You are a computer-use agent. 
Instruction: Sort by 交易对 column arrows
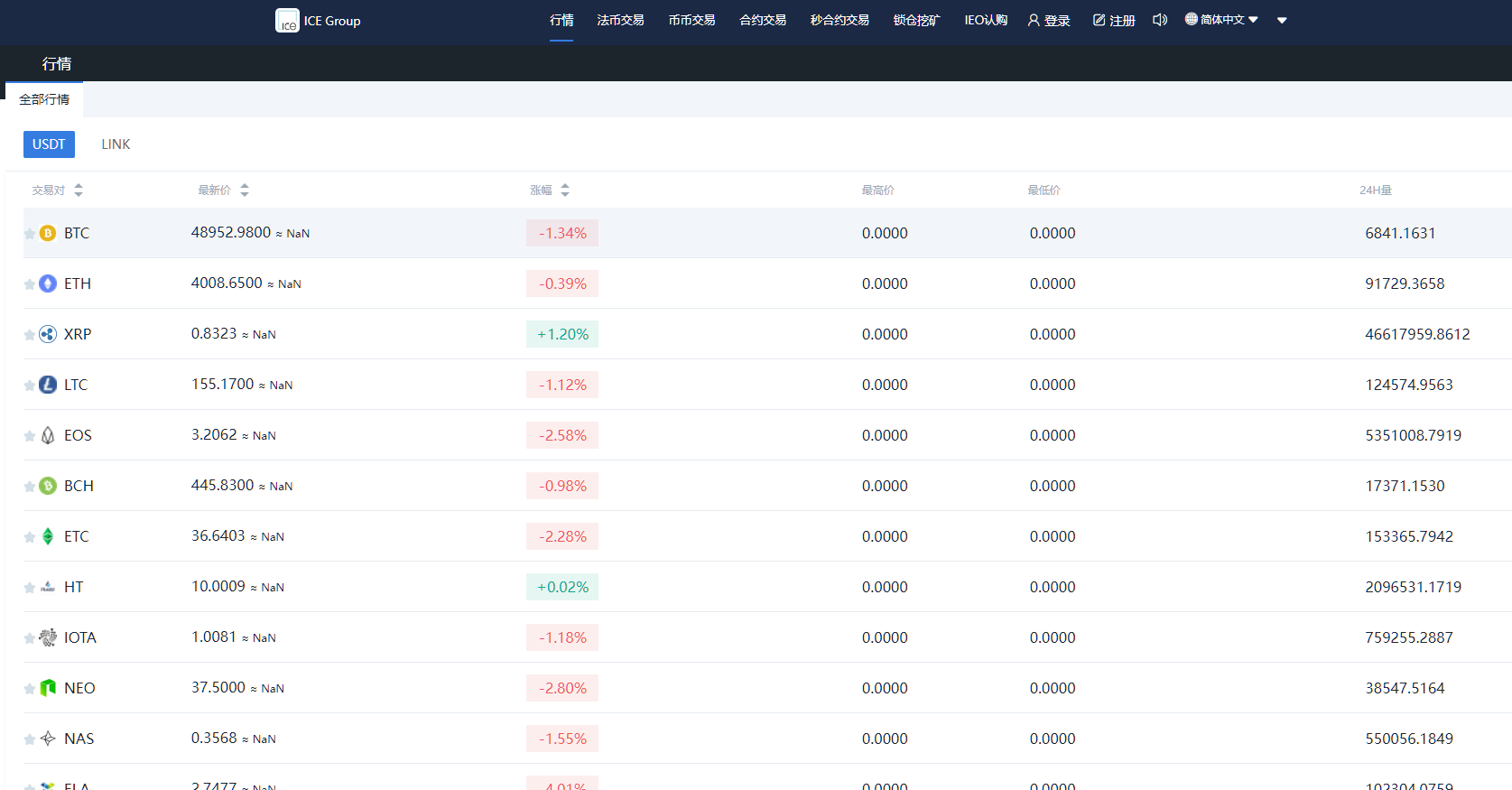coord(79,190)
